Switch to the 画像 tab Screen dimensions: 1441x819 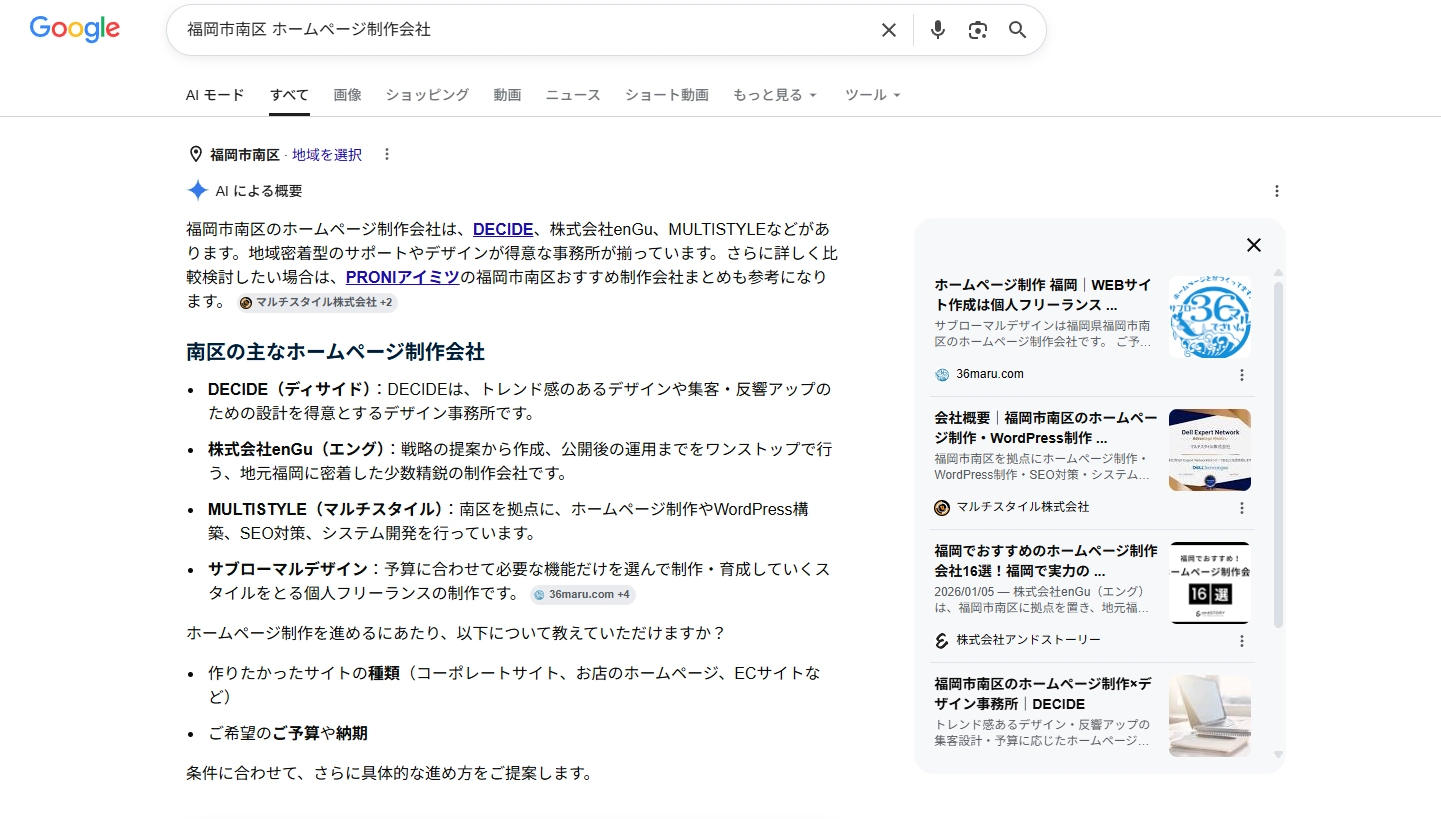[347, 95]
